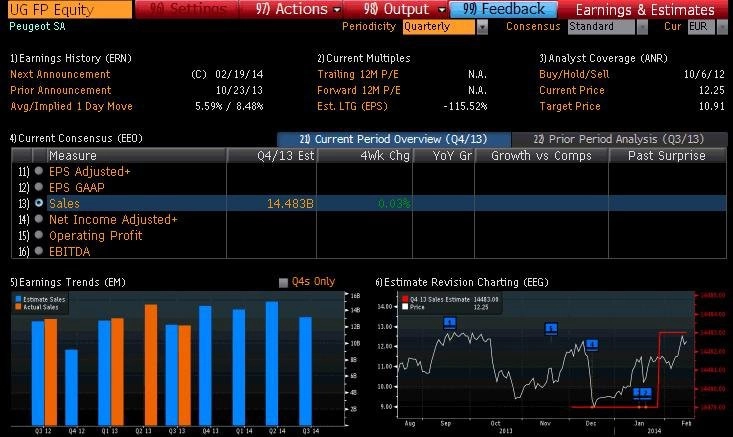Select the EPS GAAP radio button
This screenshot has width=733, height=437.
click(x=39, y=187)
